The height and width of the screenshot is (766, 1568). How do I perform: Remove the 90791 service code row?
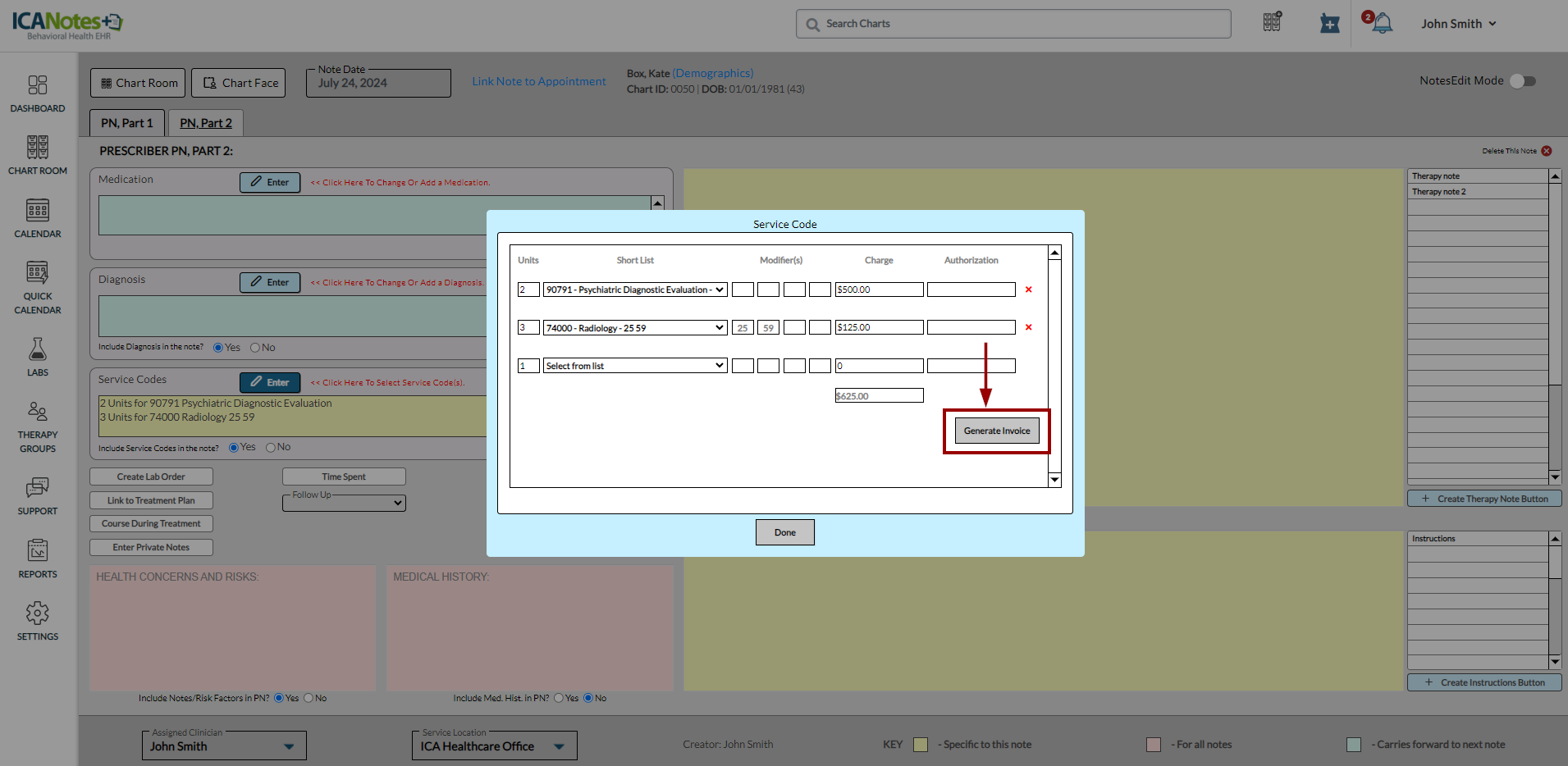point(1028,290)
